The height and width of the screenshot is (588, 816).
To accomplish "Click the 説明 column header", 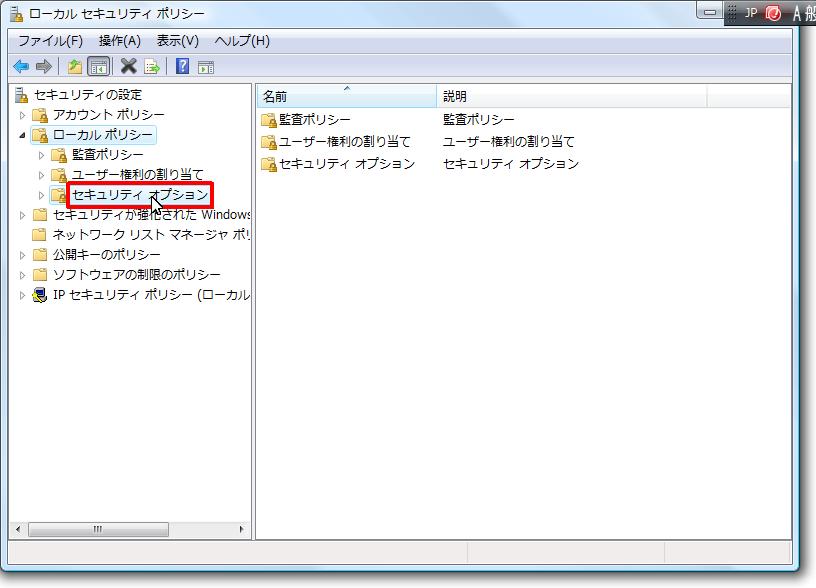I will pyautogui.click(x=570, y=97).
